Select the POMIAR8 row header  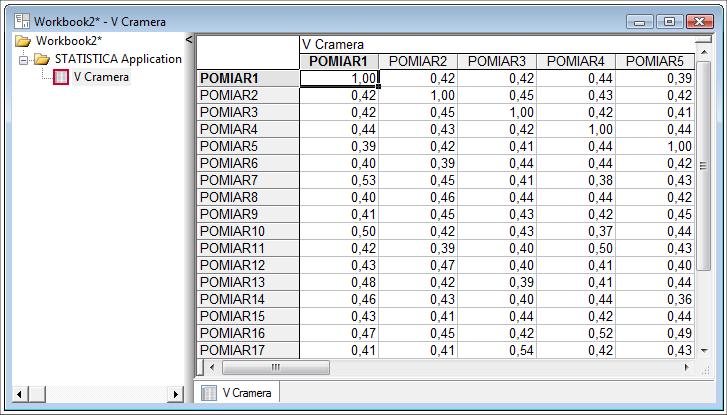[x=248, y=198]
